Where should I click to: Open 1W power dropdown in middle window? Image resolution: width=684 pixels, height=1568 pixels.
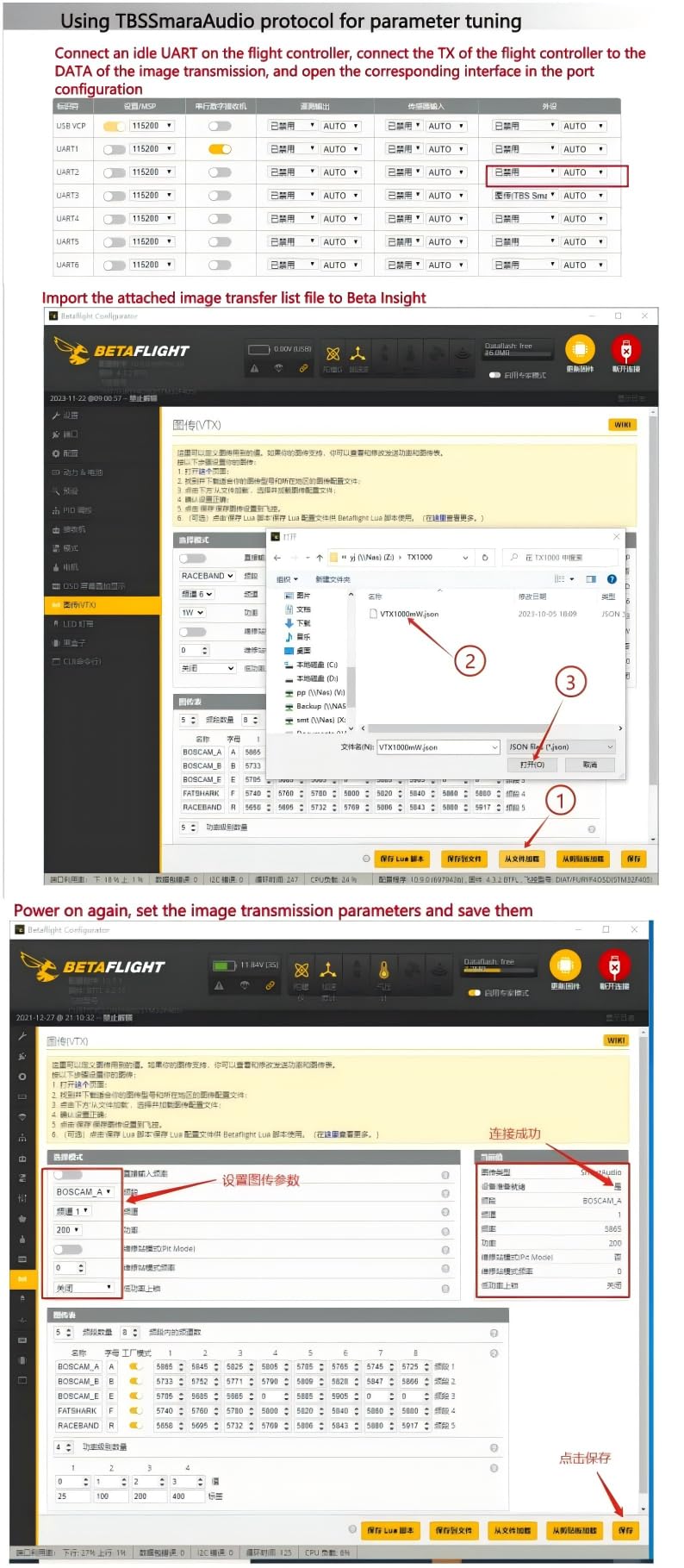tap(193, 613)
